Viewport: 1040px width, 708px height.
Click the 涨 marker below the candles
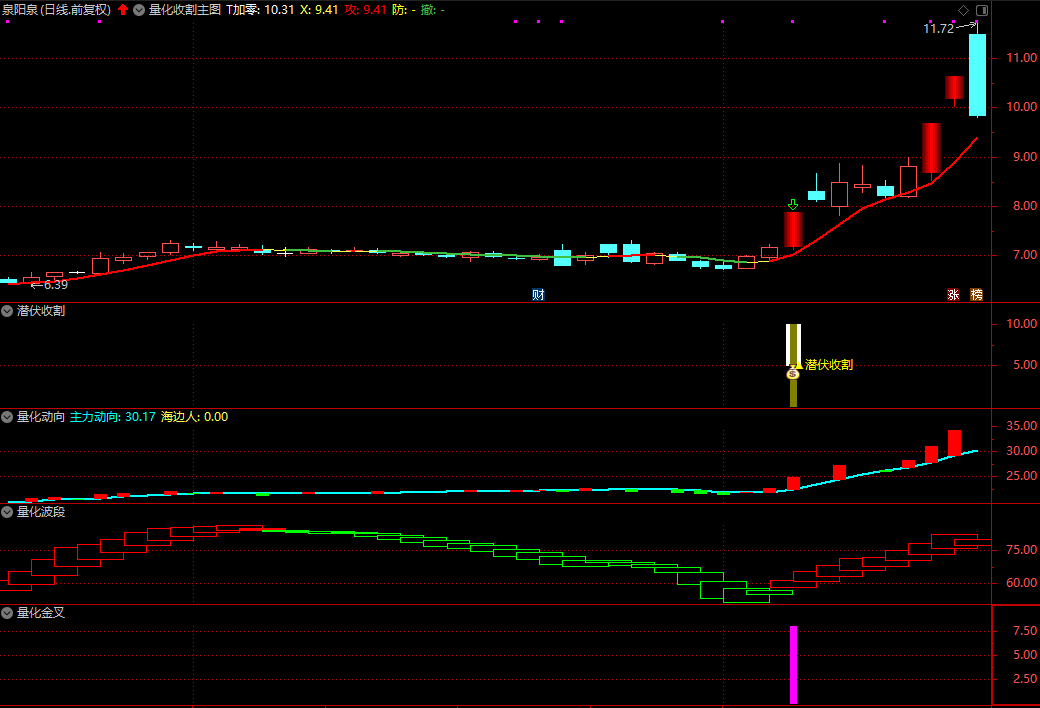[x=953, y=295]
